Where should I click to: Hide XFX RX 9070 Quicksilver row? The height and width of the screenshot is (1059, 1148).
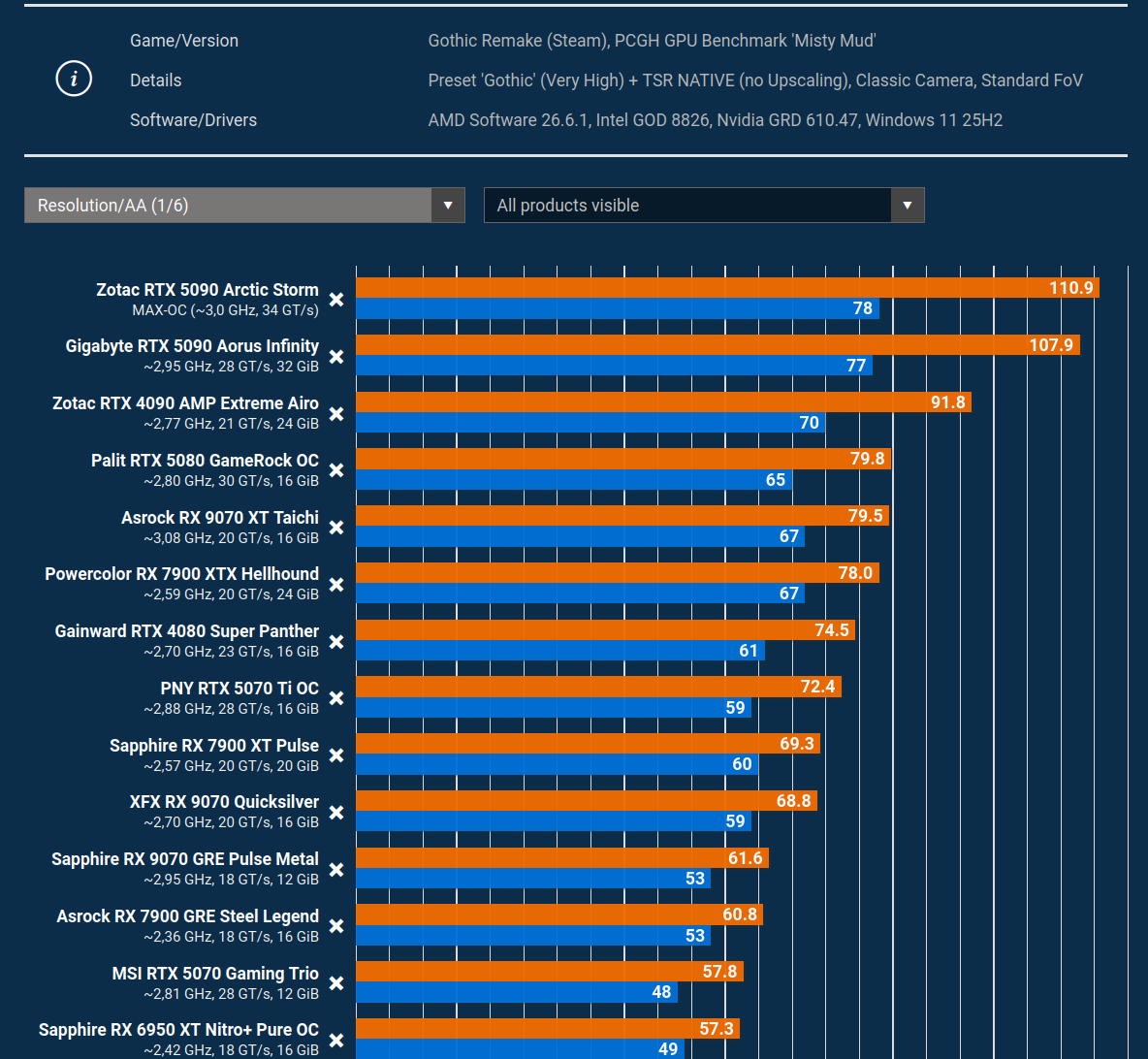coord(336,813)
